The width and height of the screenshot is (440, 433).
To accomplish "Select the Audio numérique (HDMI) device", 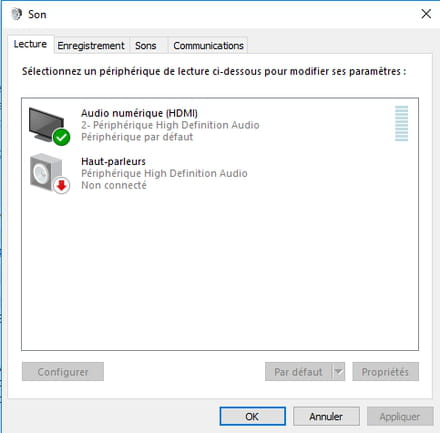I will [x=220, y=125].
